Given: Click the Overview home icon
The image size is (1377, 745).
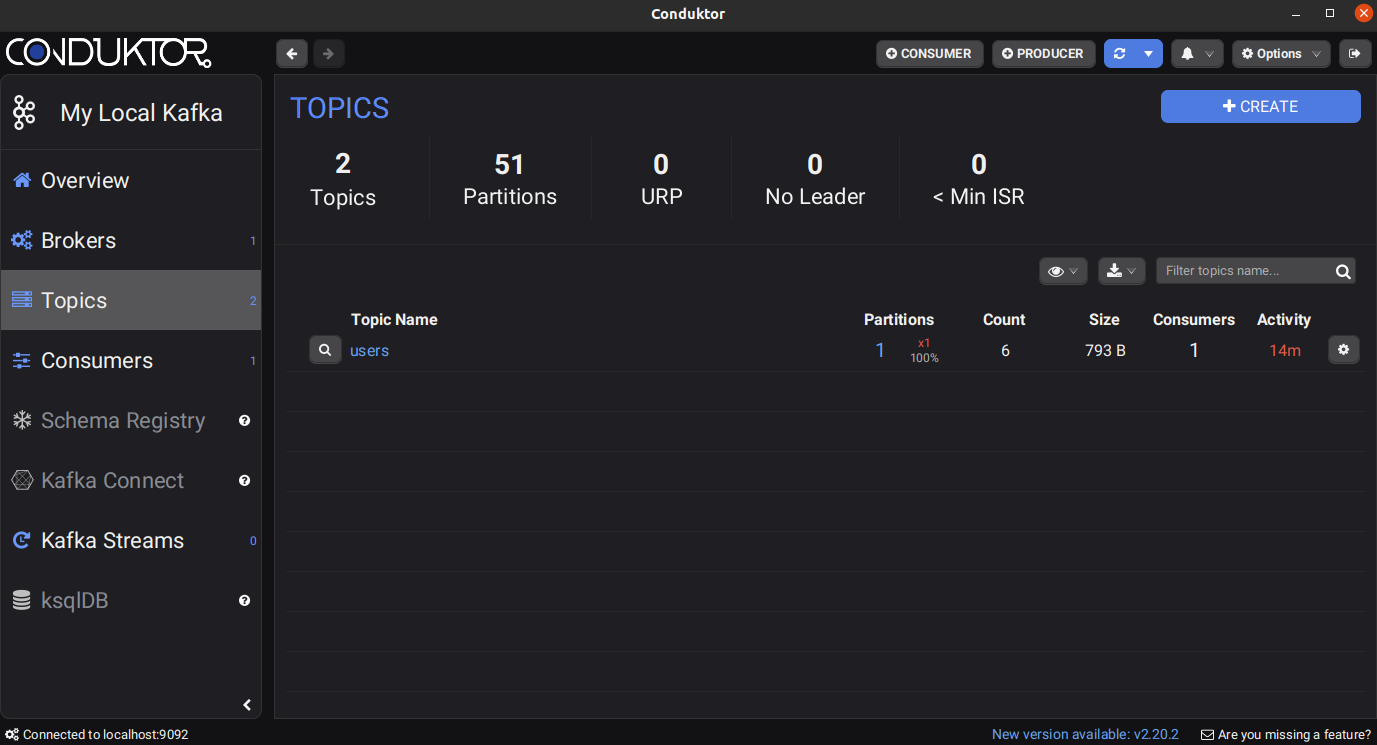Looking at the screenshot, I should (22, 181).
